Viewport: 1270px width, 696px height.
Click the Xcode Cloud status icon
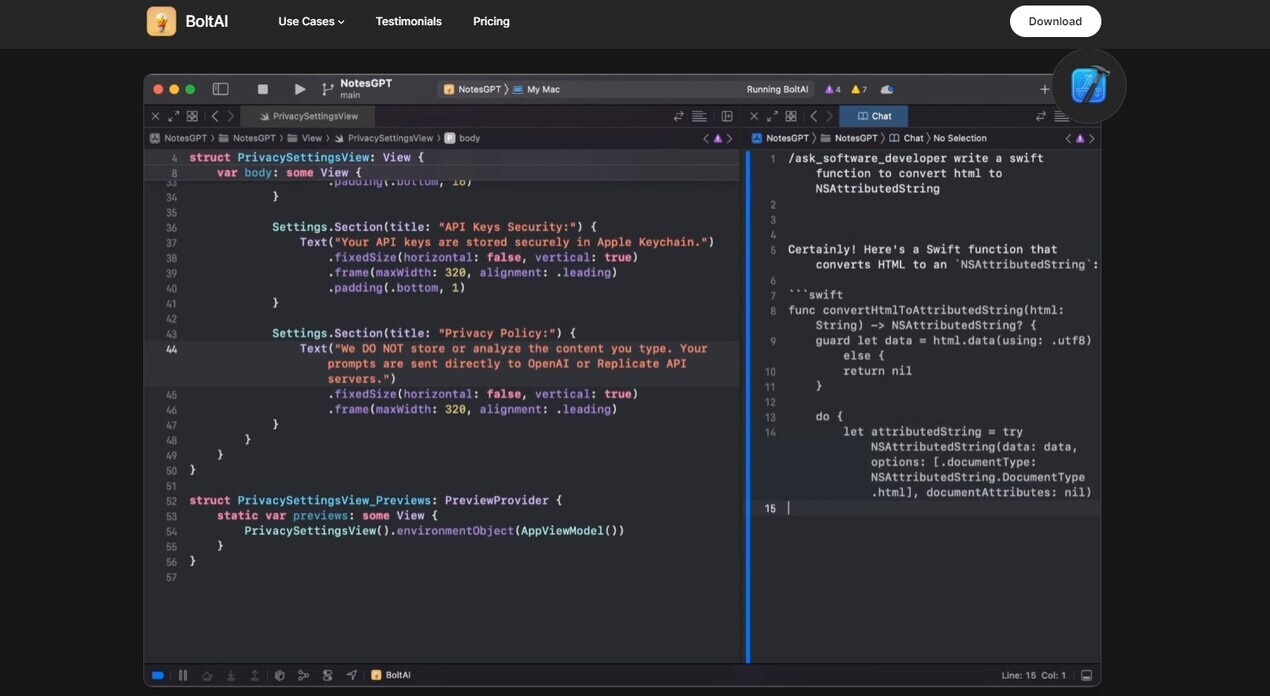[x=887, y=89]
